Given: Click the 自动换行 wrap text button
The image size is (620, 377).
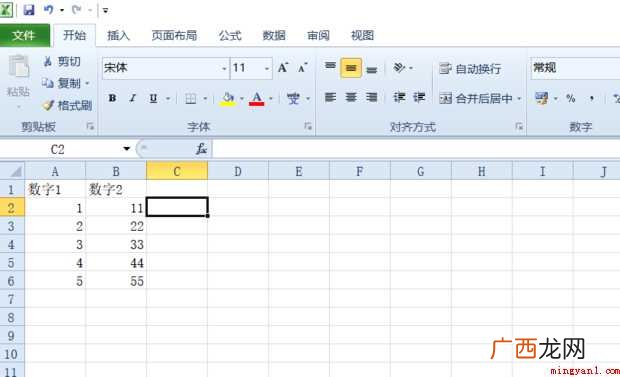Looking at the screenshot, I should (470, 69).
